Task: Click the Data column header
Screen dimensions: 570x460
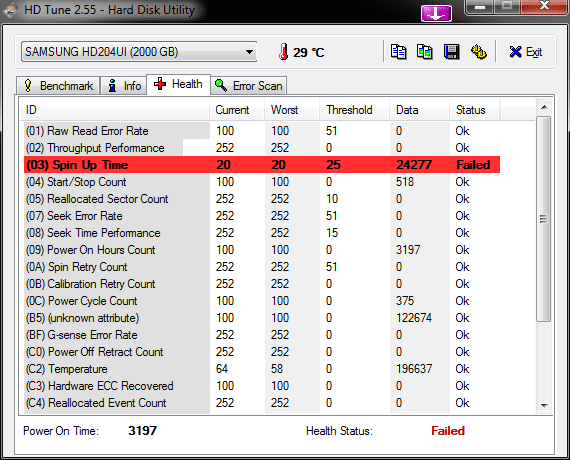Action: [x=420, y=109]
